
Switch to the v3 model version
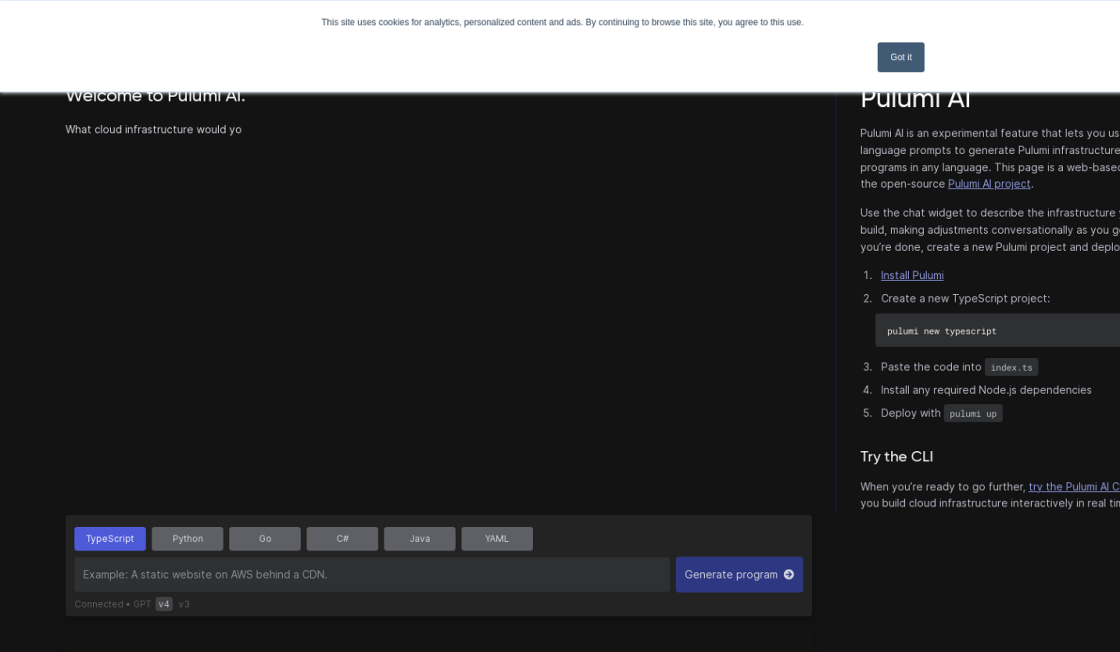184,604
